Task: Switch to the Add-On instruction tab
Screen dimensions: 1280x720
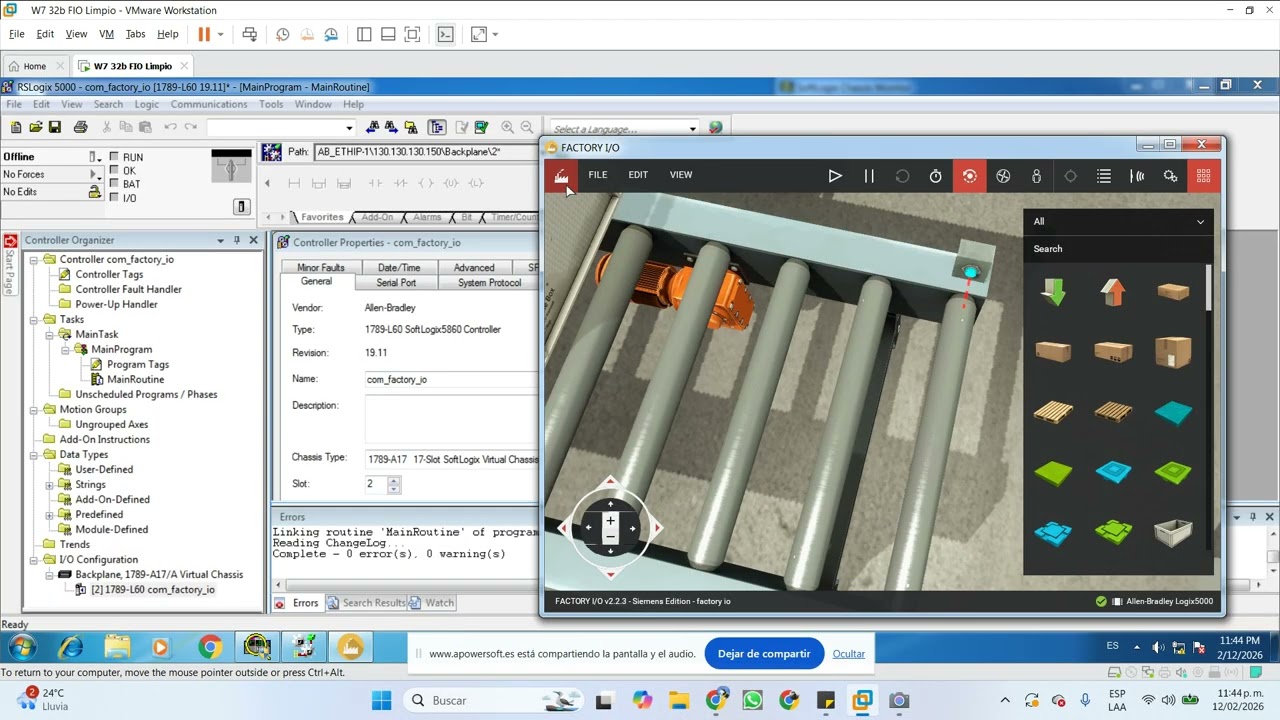Action: tap(377, 217)
